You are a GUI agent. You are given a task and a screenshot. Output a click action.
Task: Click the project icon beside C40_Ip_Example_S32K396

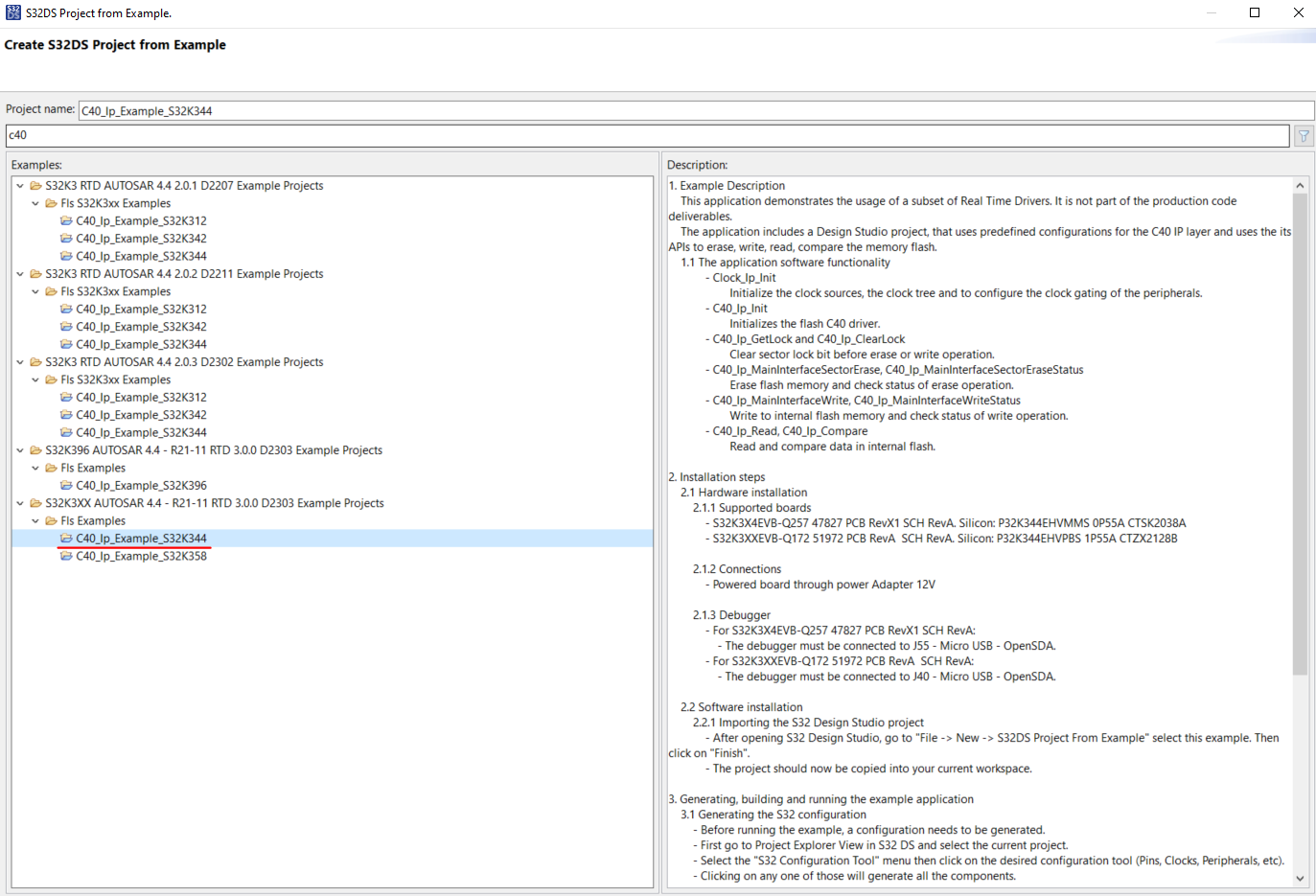pyautogui.click(x=65, y=485)
